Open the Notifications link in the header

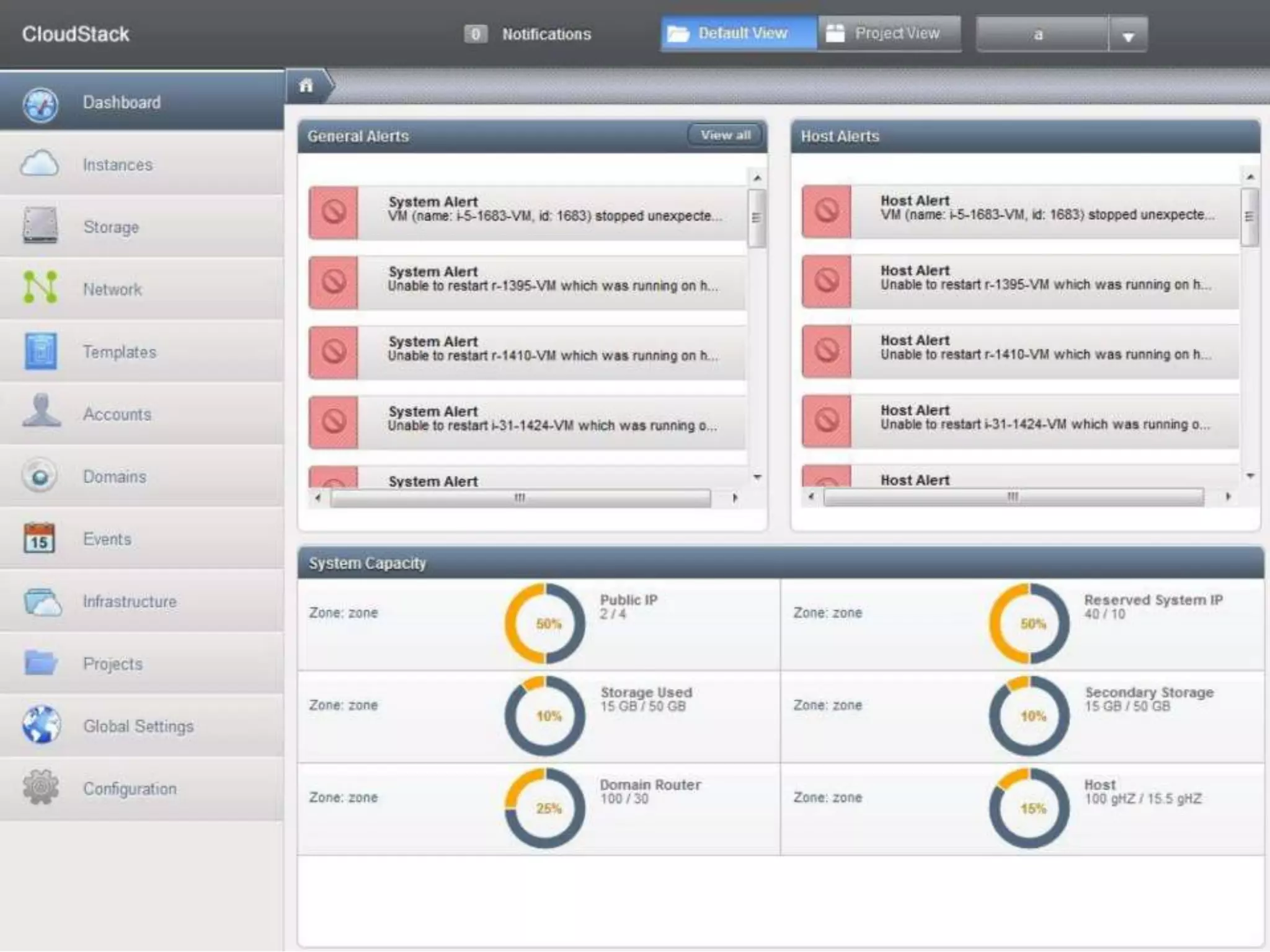[546, 34]
